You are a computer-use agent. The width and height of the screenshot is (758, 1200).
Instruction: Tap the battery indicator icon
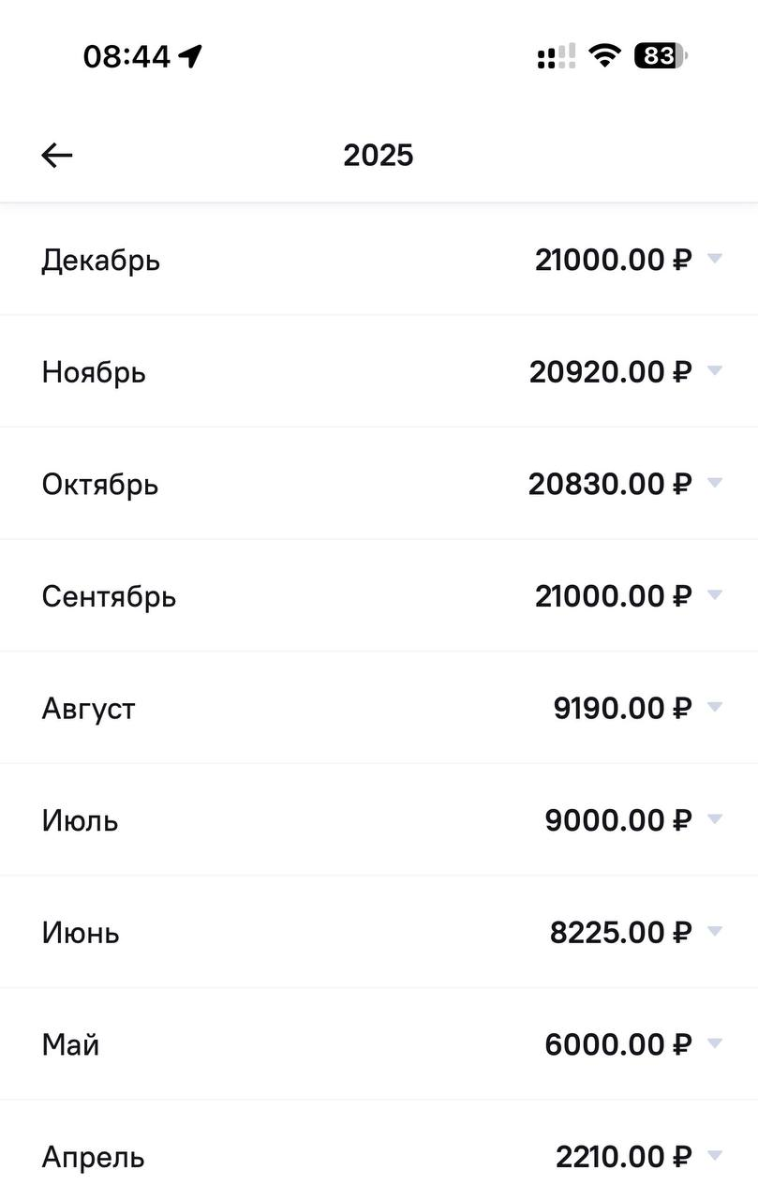[661, 57]
